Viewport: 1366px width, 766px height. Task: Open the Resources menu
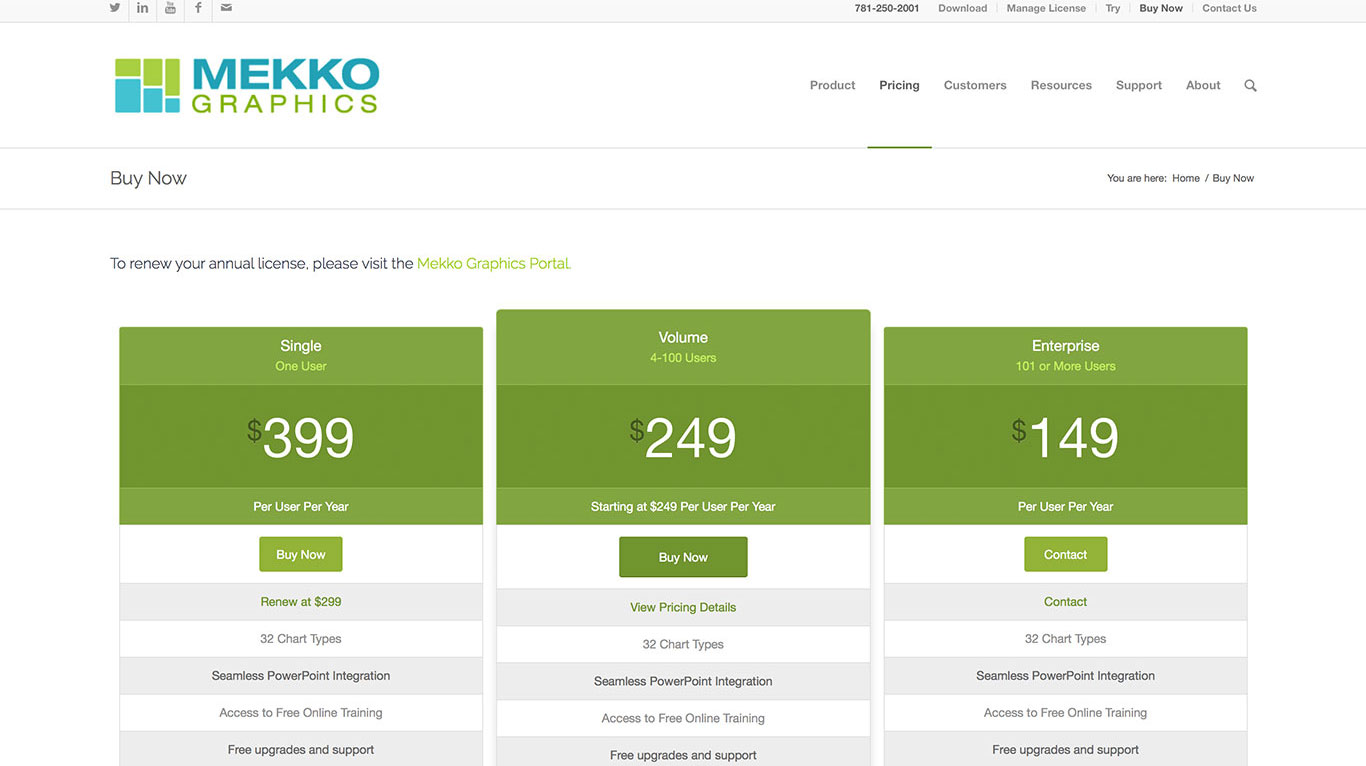click(1061, 86)
